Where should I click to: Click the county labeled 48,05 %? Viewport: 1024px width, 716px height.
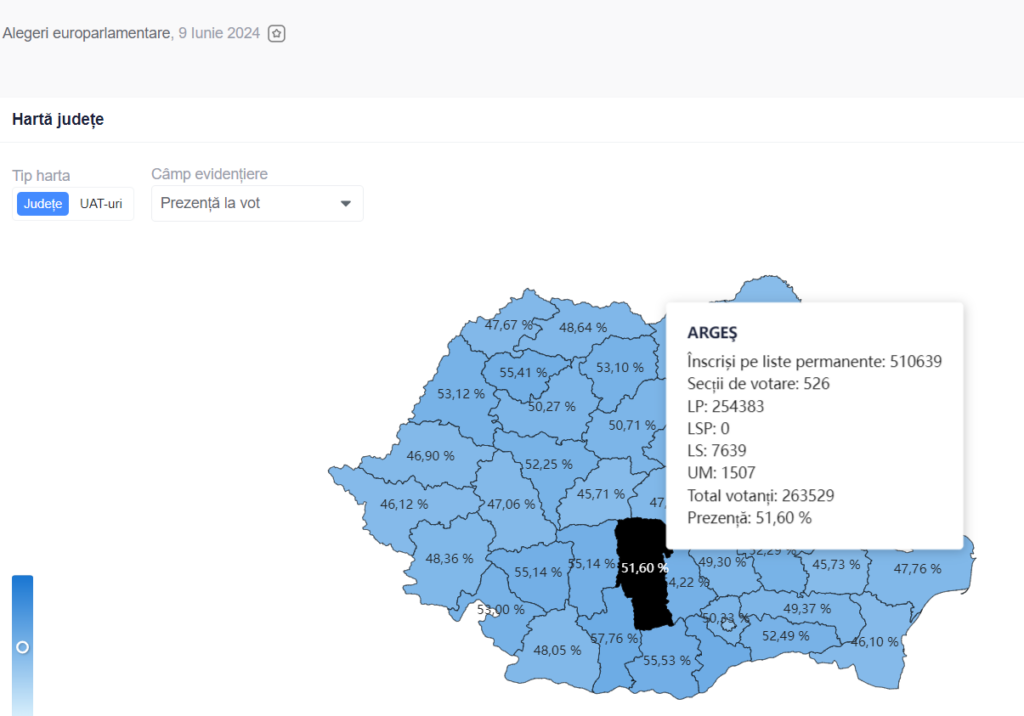556,650
